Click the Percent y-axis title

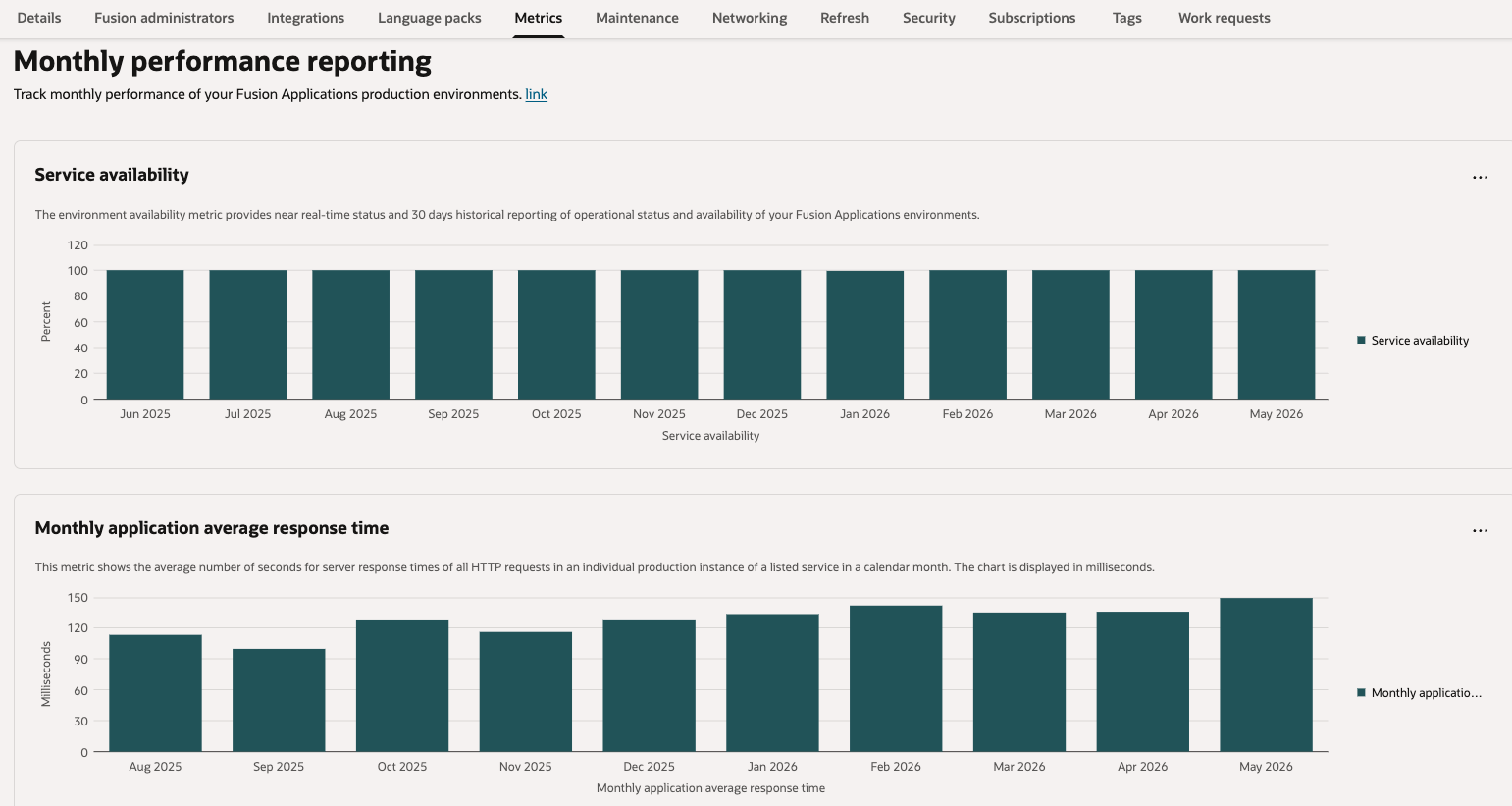click(x=45, y=322)
